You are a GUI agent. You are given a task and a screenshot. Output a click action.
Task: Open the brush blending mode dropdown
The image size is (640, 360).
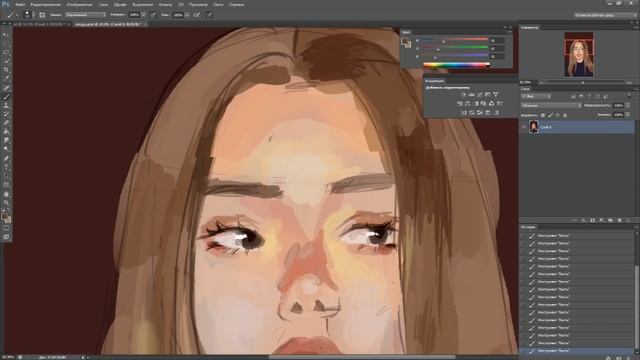pos(85,15)
